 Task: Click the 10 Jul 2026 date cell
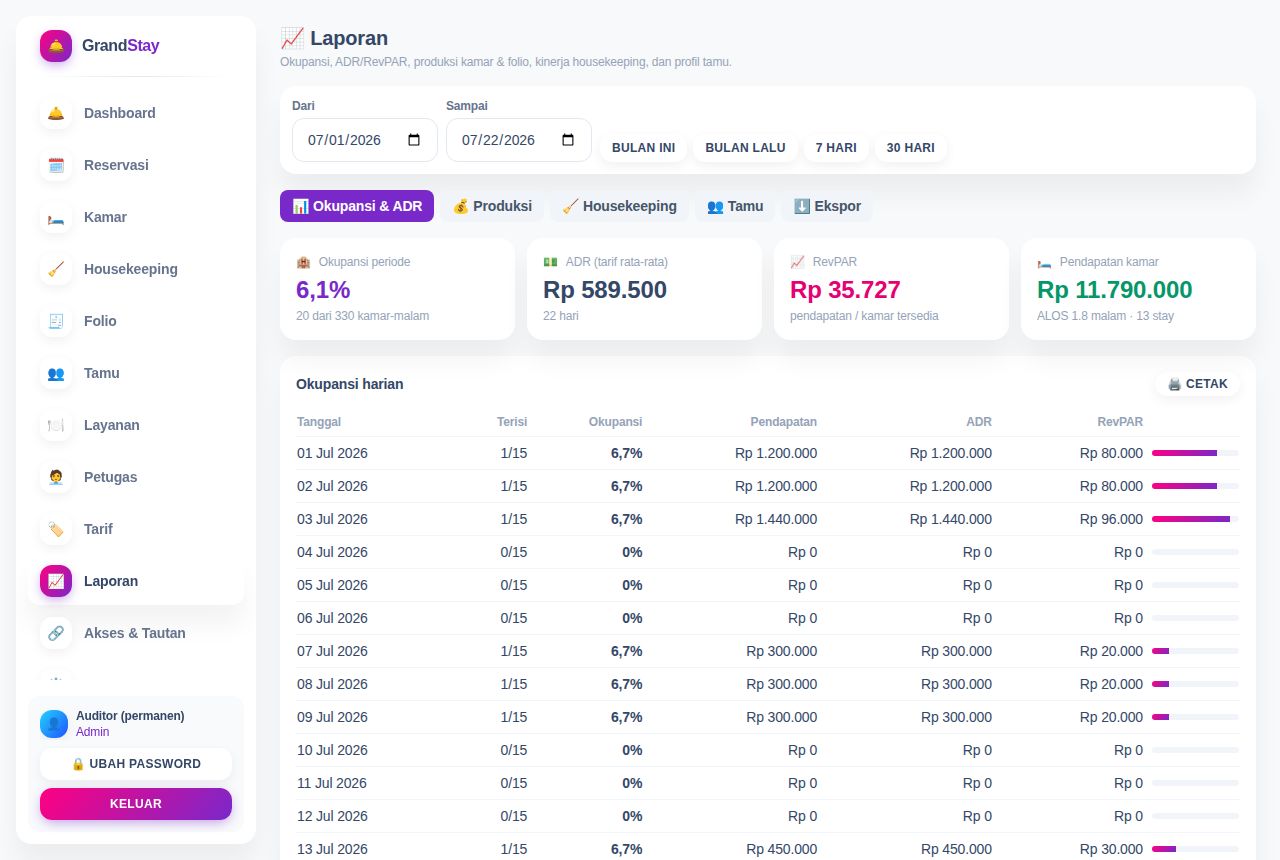tap(332, 750)
